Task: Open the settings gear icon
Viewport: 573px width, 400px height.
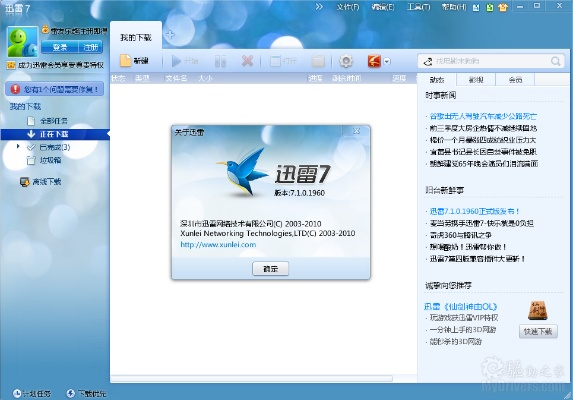Action: click(346, 61)
